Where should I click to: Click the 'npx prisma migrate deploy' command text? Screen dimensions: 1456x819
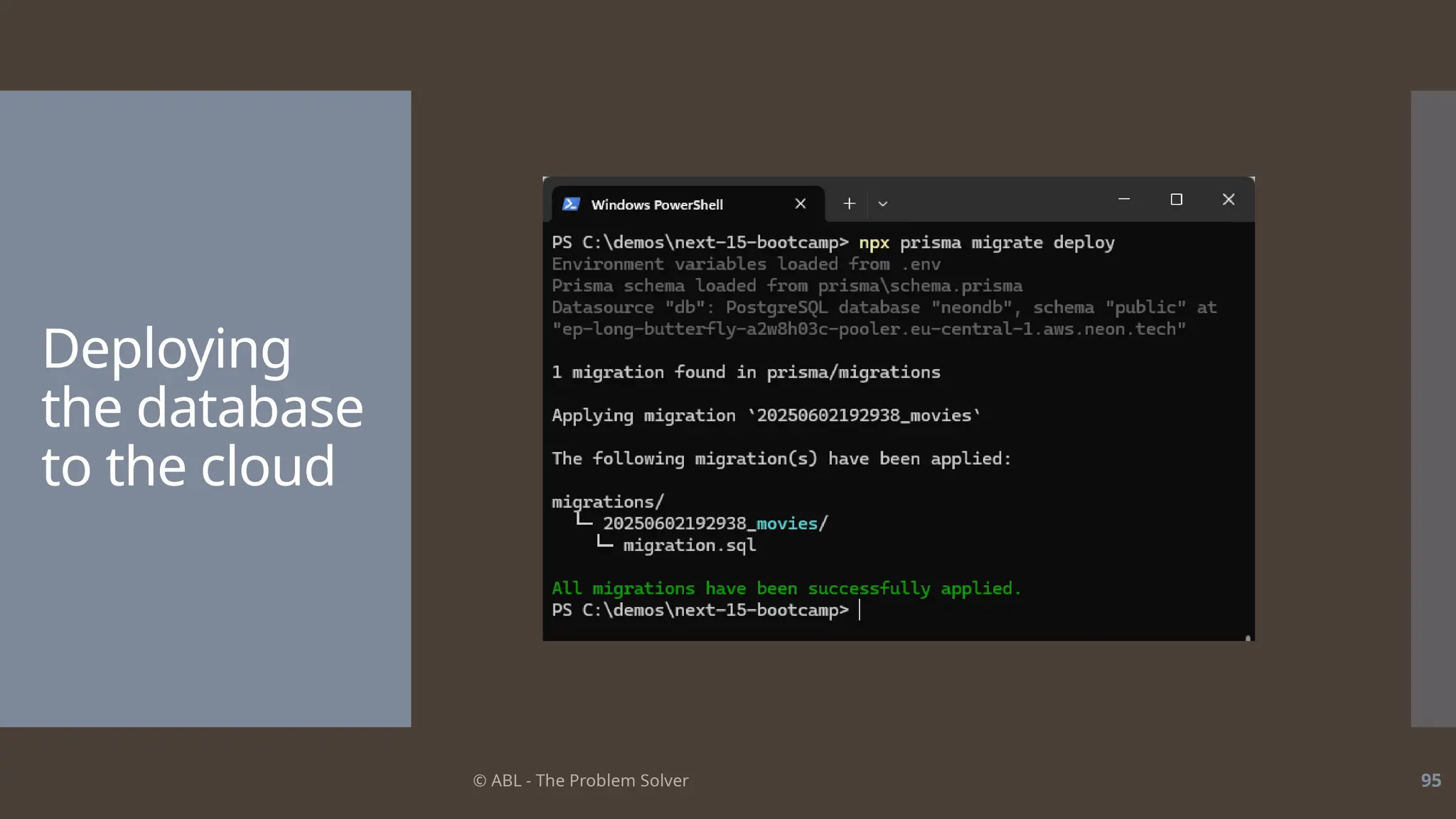[987, 242]
